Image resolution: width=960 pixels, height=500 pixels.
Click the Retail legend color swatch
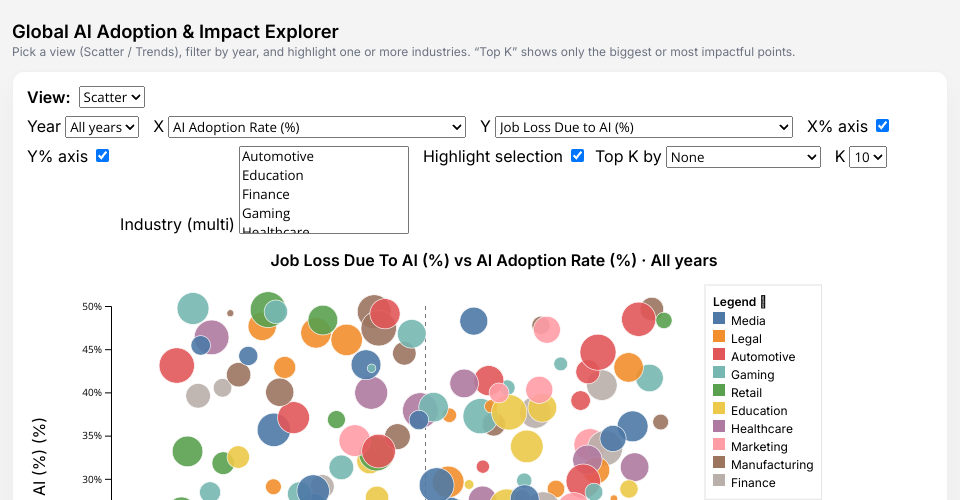click(x=719, y=392)
